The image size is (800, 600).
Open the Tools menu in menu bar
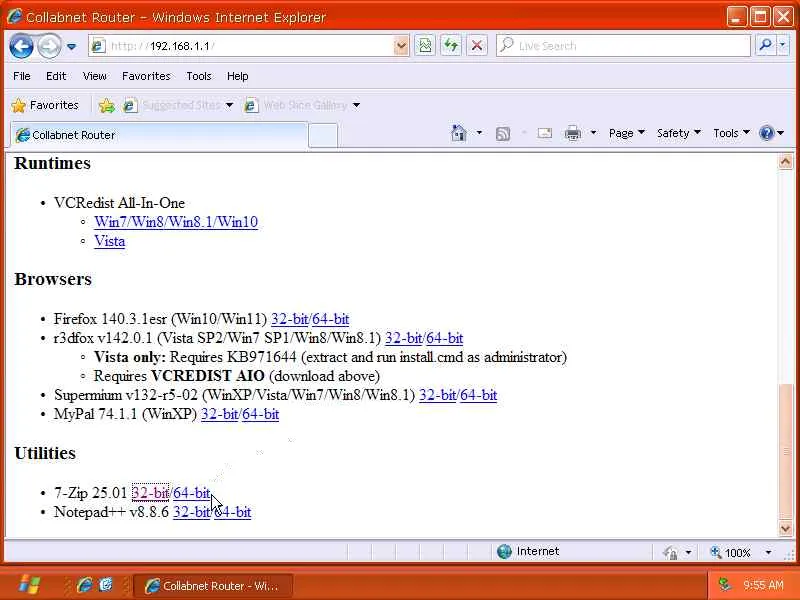click(x=199, y=76)
